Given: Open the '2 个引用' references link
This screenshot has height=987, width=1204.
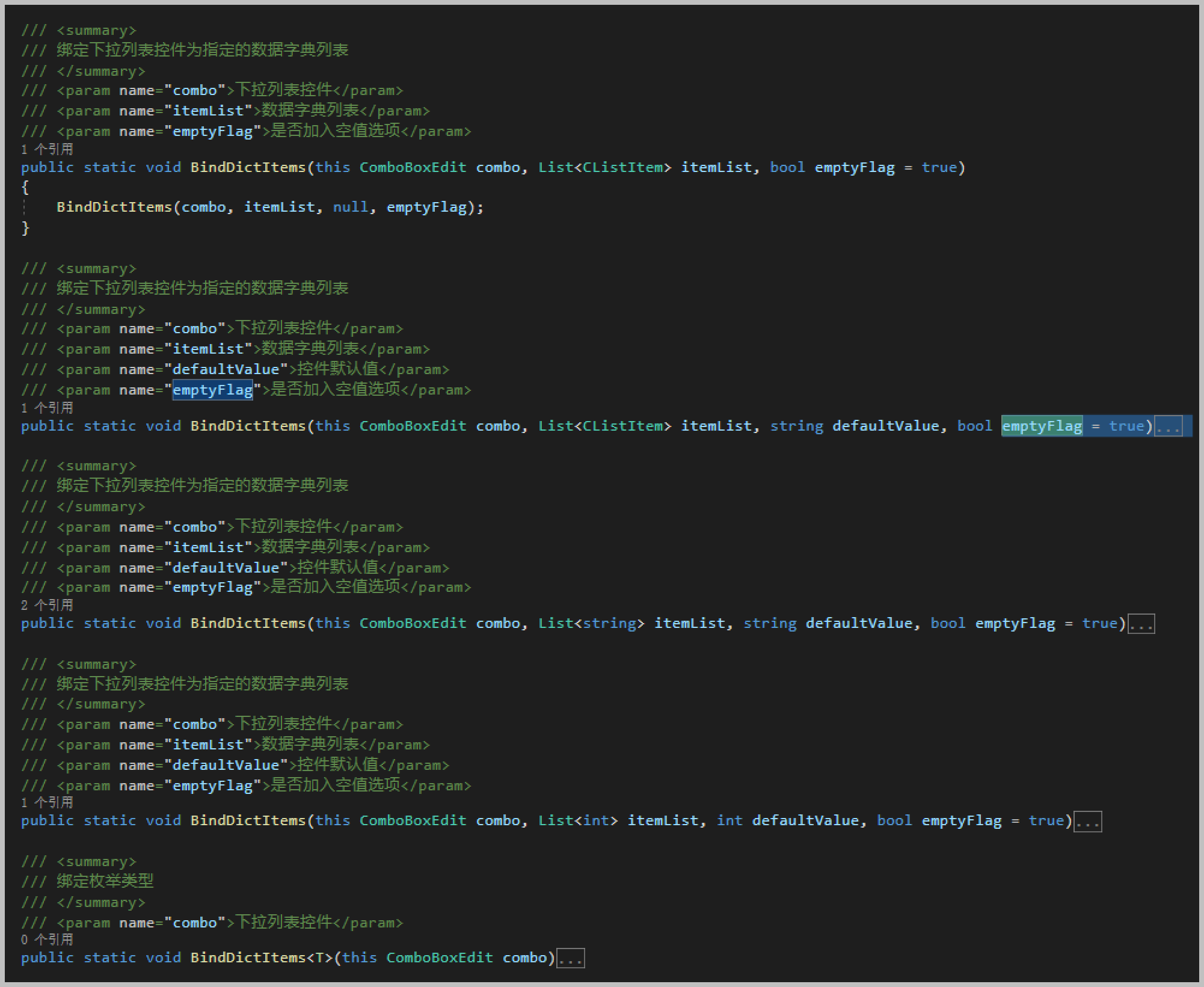Looking at the screenshot, I should tap(47, 605).
